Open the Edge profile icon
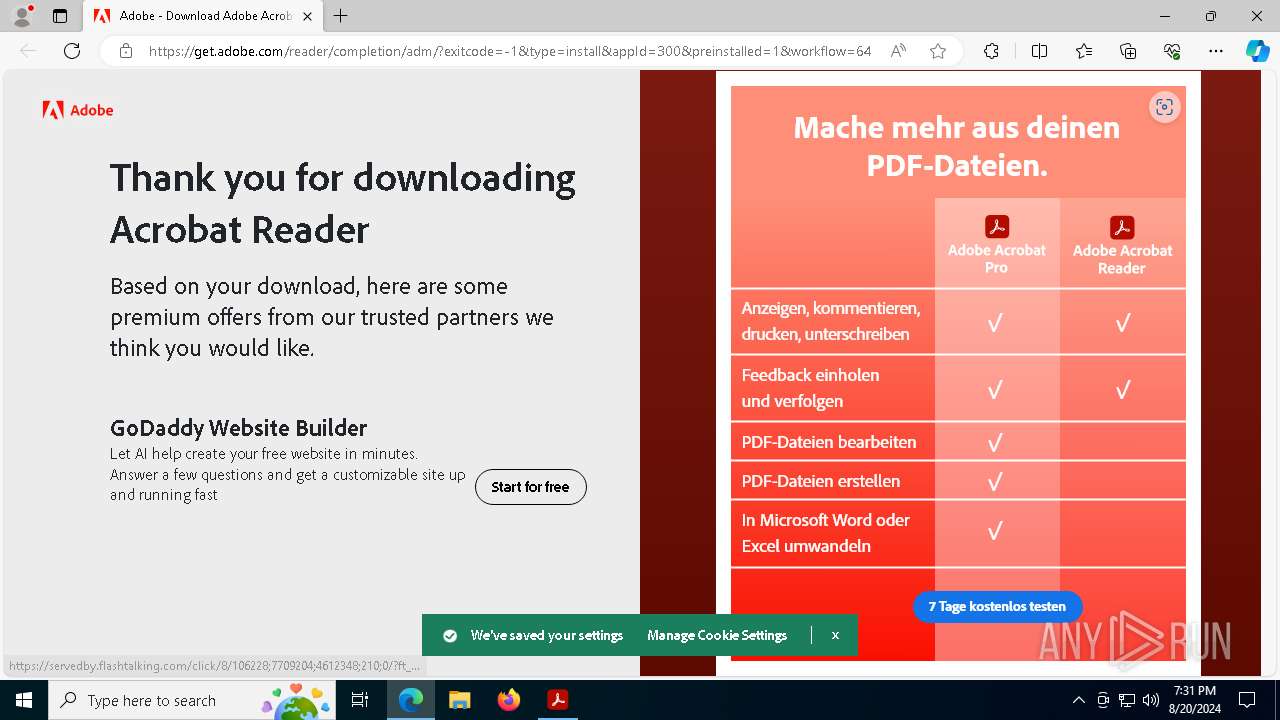1280x720 pixels. (x=22, y=16)
